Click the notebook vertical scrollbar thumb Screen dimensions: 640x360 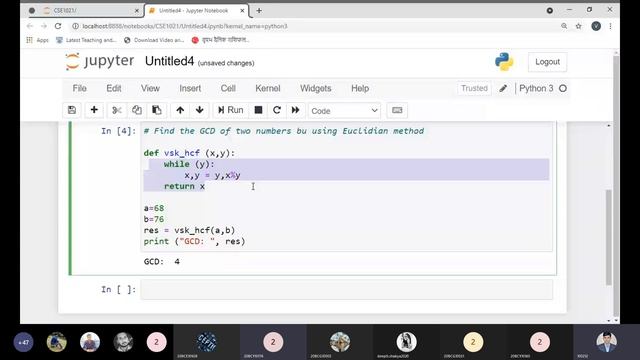coord(609,237)
